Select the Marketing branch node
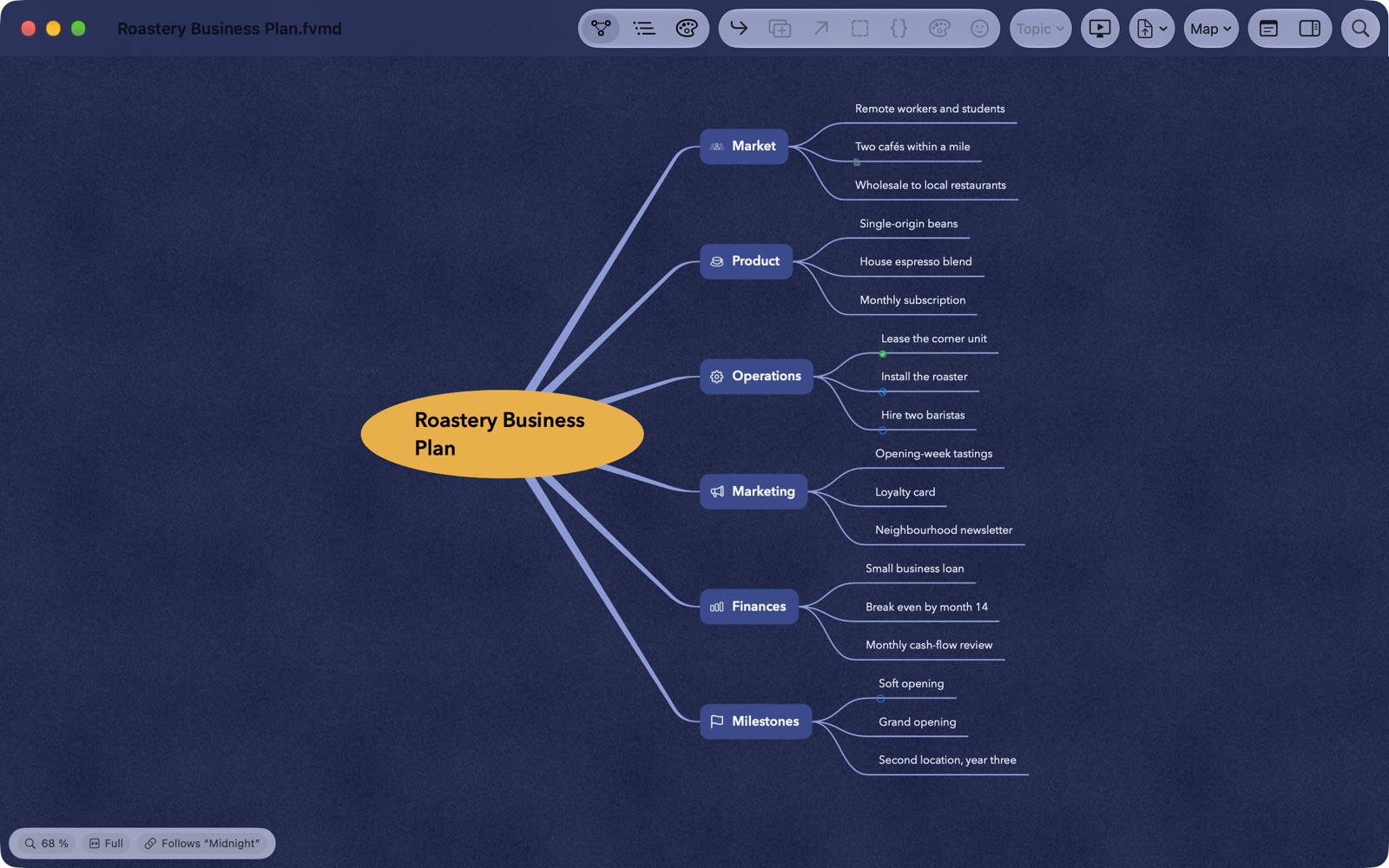This screenshot has height=868, width=1389. click(x=754, y=491)
